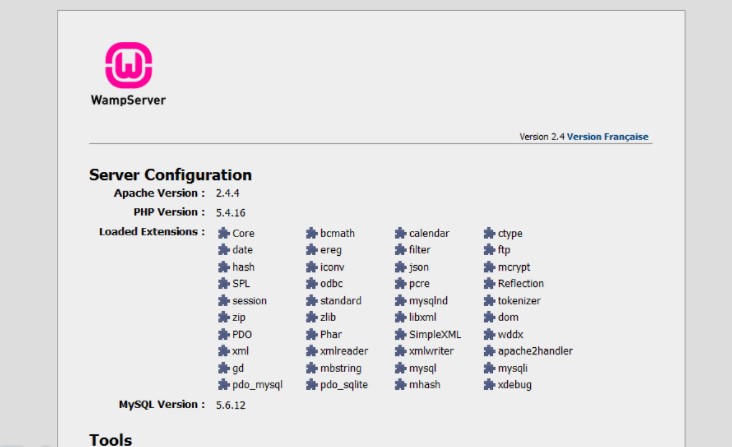Click the Apache Version label
The image size is (732, 447).
click(159, 193)
